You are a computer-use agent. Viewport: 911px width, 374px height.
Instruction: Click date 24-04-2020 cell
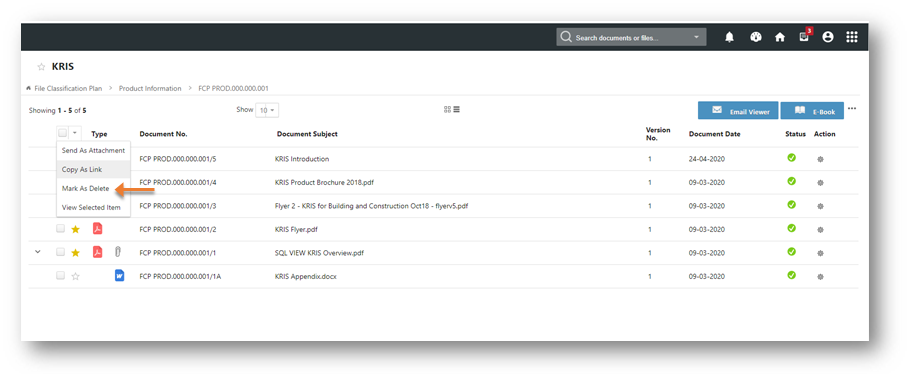707,159
